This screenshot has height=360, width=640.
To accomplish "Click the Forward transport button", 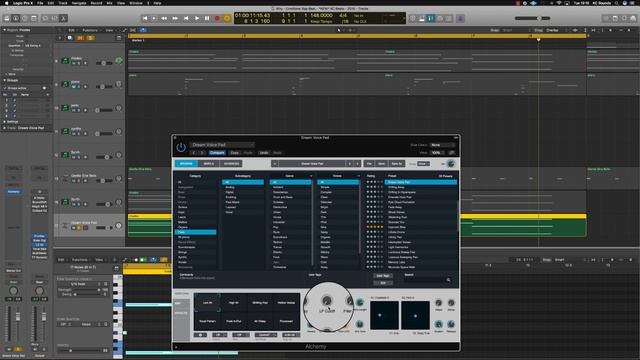I will pyautogui.click(x=175, y=18).
